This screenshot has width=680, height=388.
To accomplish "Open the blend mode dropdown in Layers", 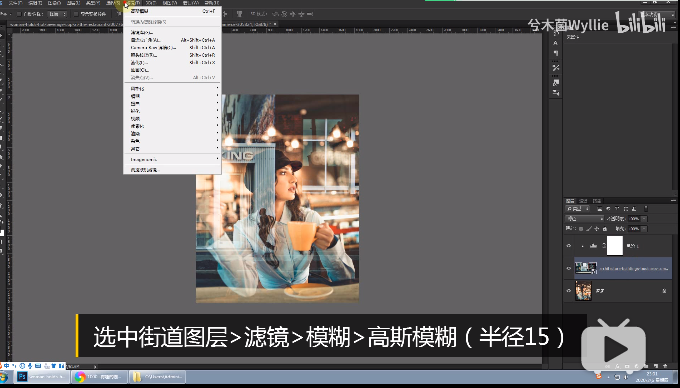I will [585, 218].
